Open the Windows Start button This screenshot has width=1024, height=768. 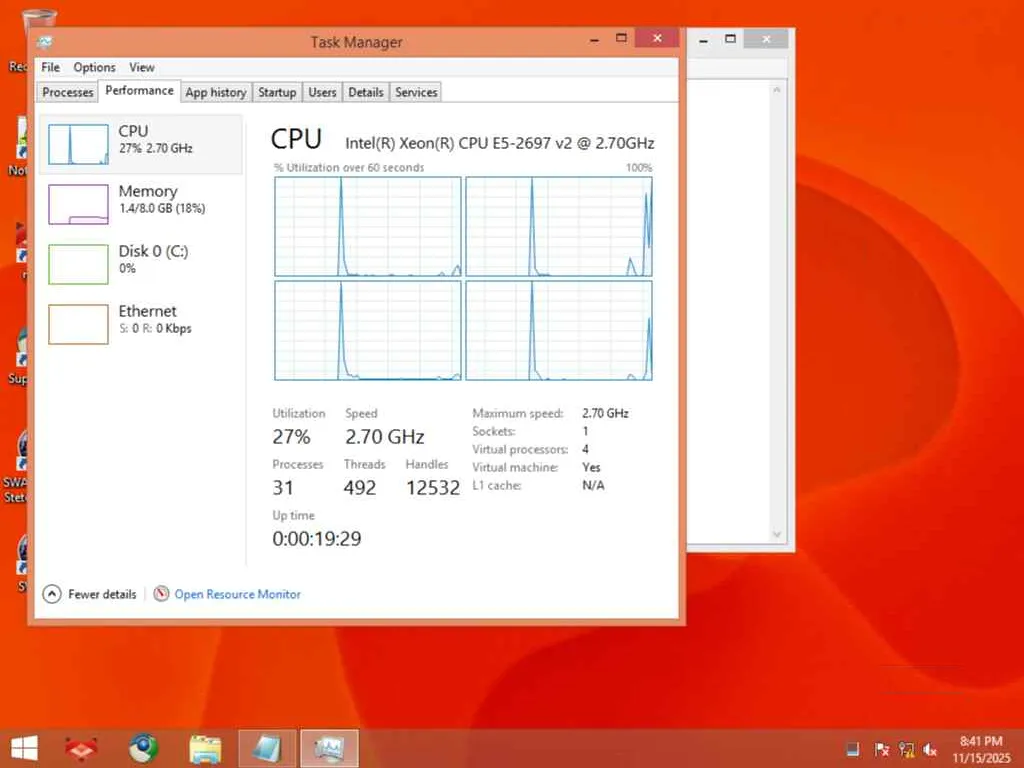25,748
